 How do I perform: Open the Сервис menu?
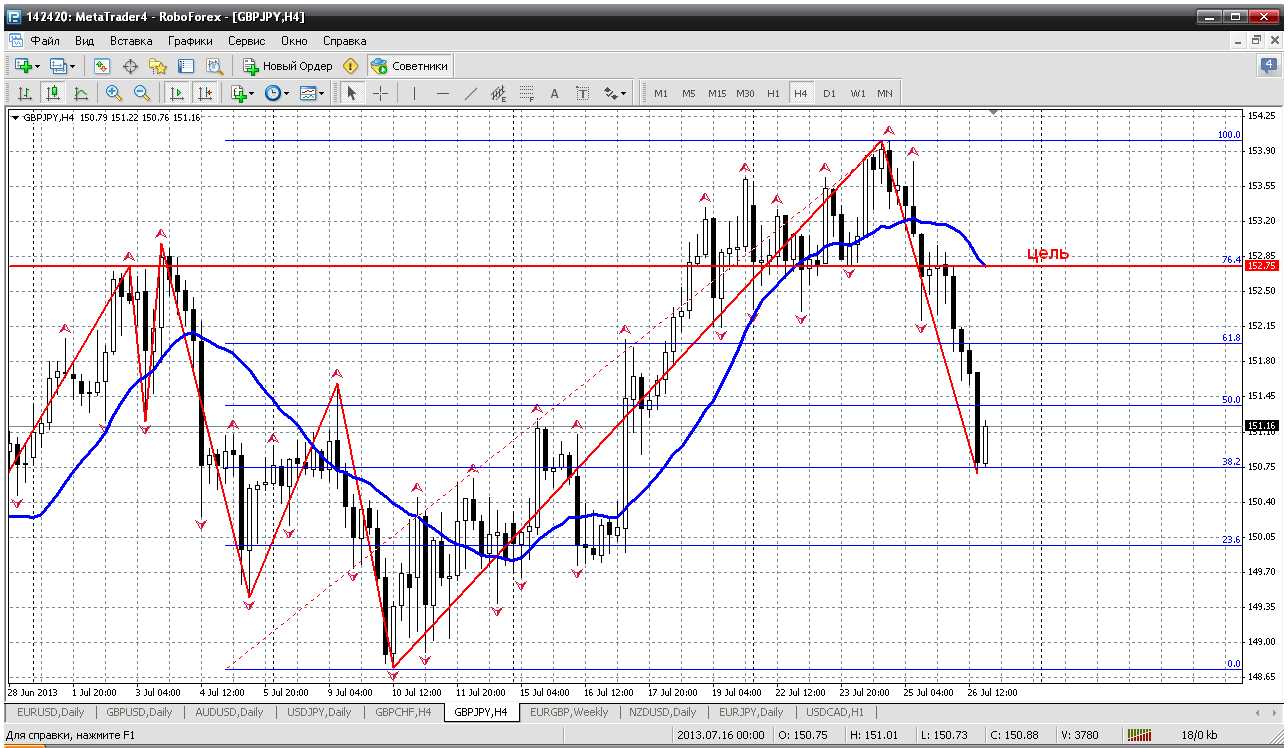pos(246,41)
